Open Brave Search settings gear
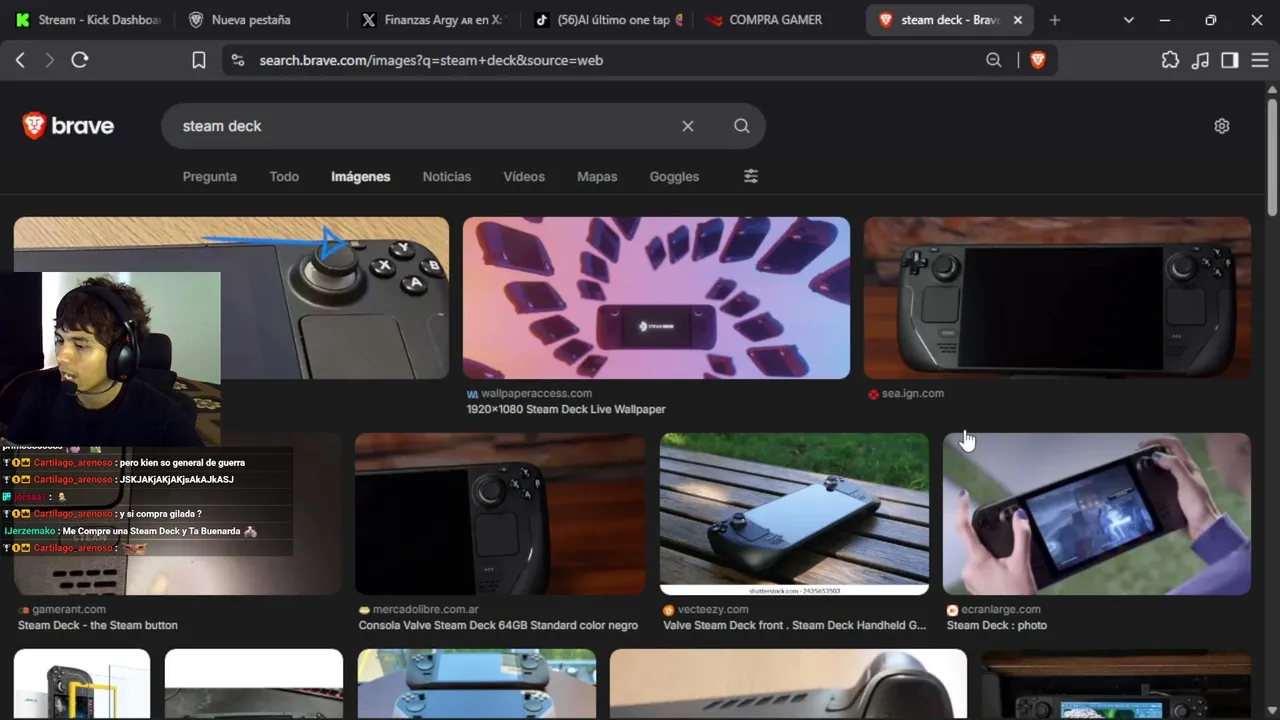The width and height of the screenshot is (1280, 720). point(1222,126)
